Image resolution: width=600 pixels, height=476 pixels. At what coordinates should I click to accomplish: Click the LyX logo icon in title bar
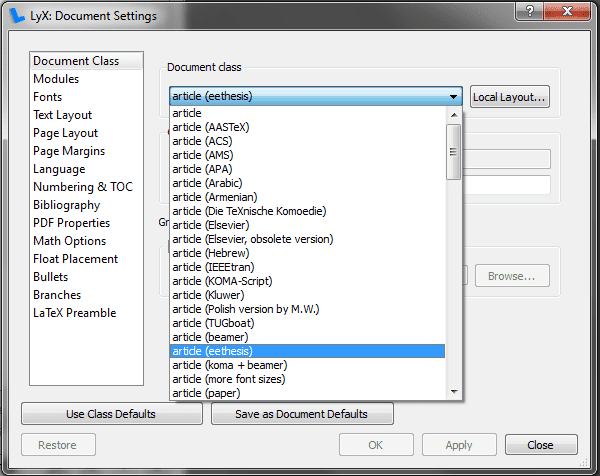[x=17, y=16]
